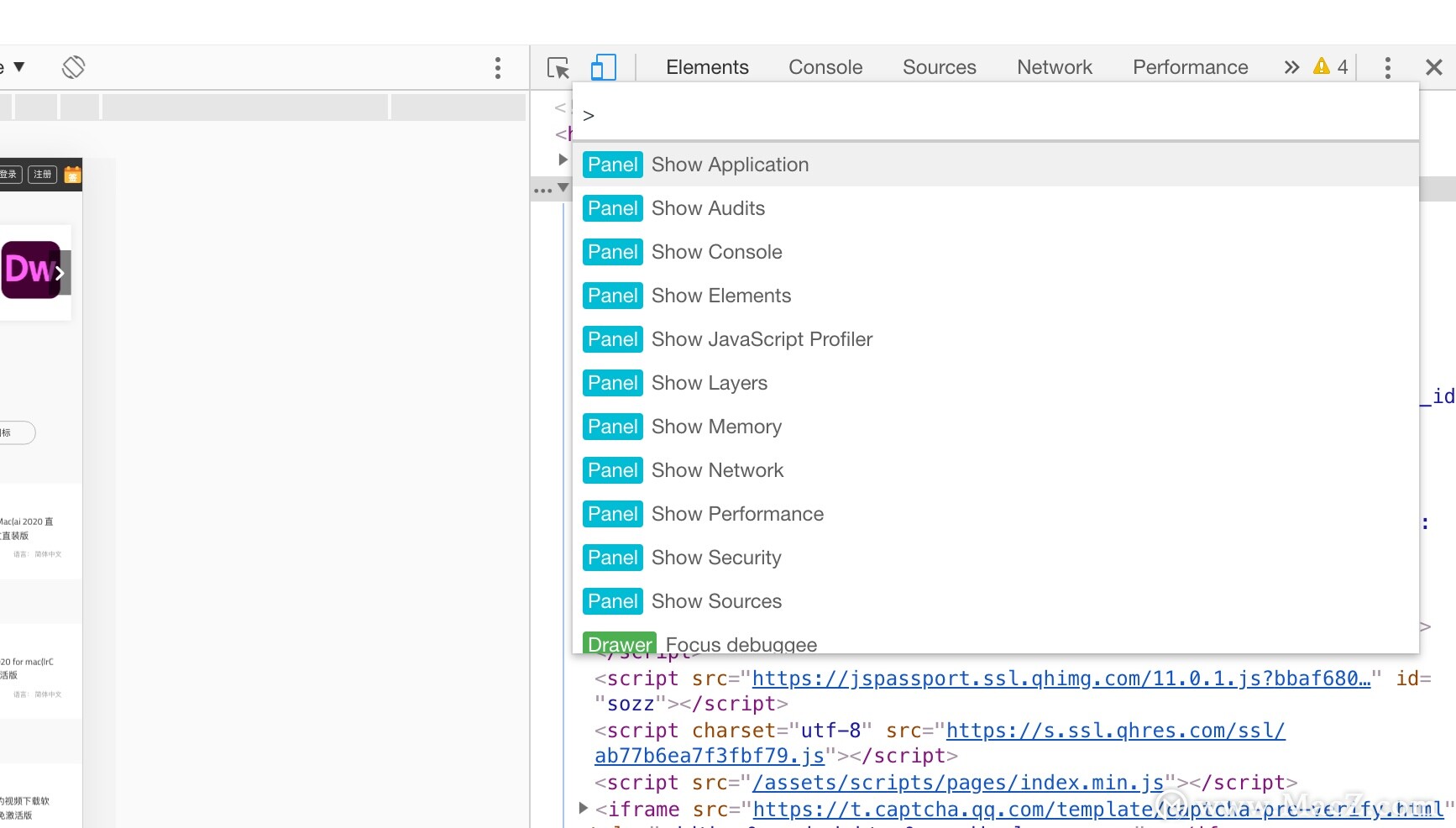Open the jspassport.ssl.qhimg.com script link

pos(1061,679)
